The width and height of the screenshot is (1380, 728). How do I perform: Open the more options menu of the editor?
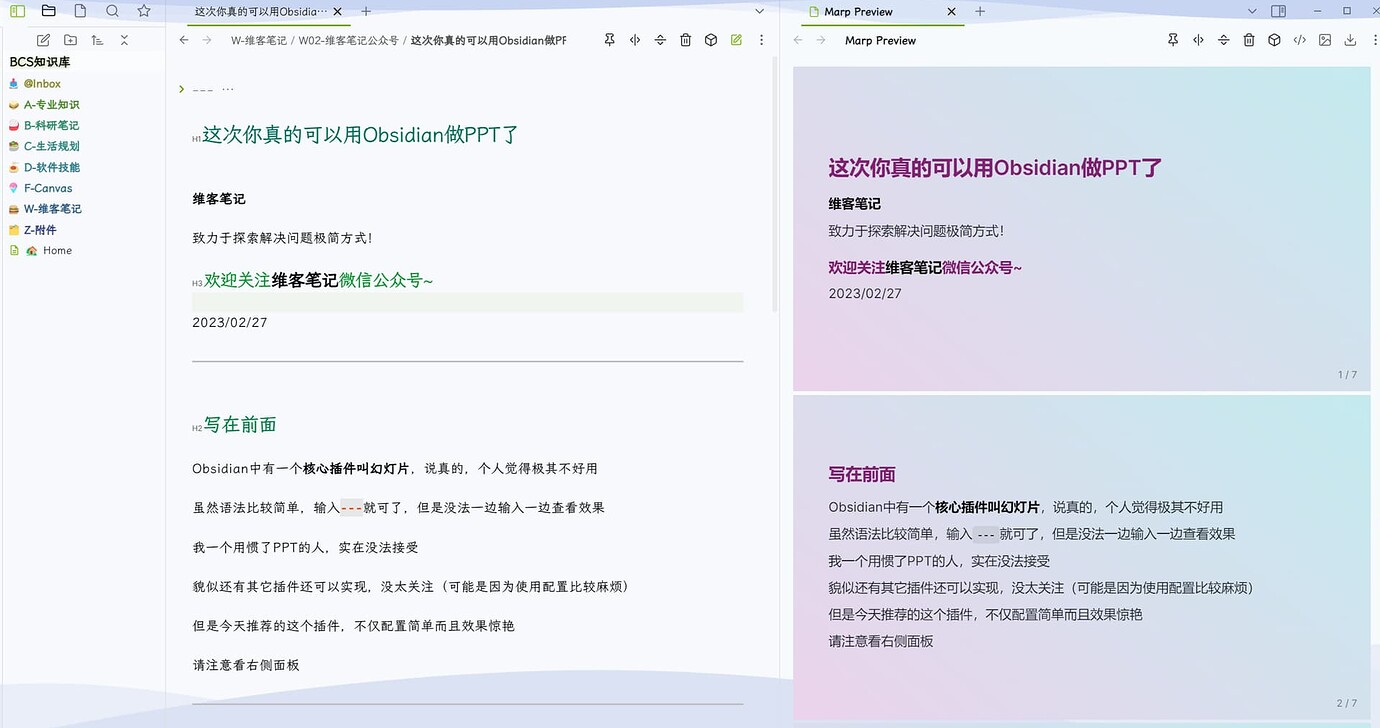[x=762, y=40]
